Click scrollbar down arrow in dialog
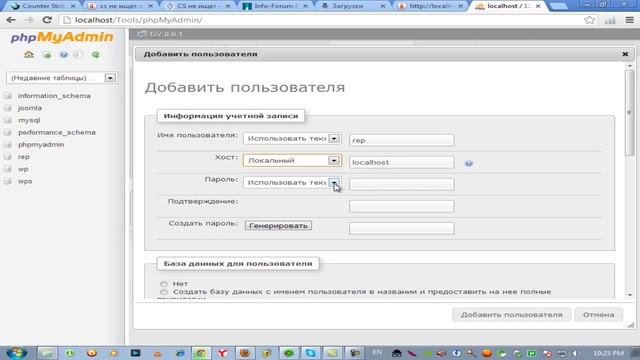Viewport: 640px width, 360px height. pyautogui.click(x=630, y=295)
